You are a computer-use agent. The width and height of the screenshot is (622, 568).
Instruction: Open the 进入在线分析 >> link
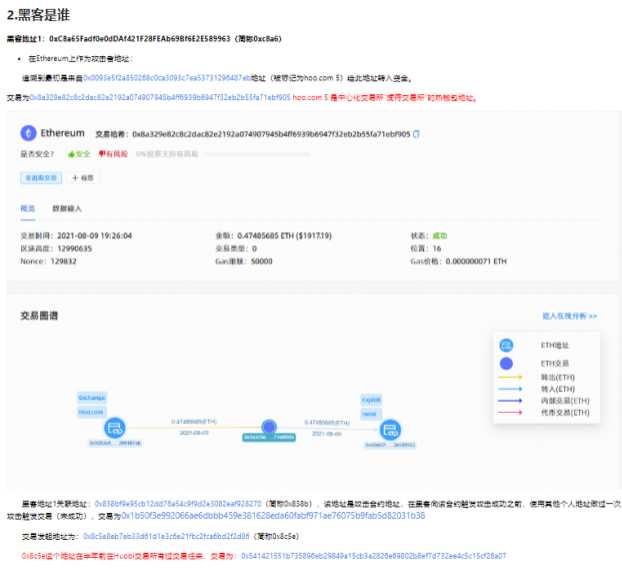tap(569, 315)
